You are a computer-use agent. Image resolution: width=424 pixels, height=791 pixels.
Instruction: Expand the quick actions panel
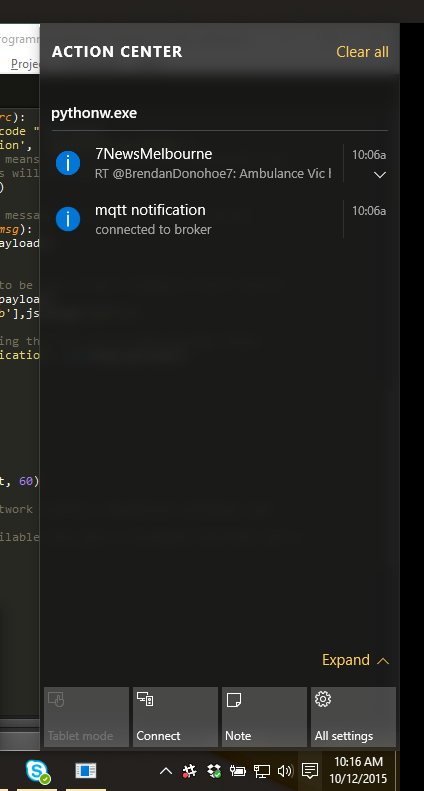click(x=355, y=660)
